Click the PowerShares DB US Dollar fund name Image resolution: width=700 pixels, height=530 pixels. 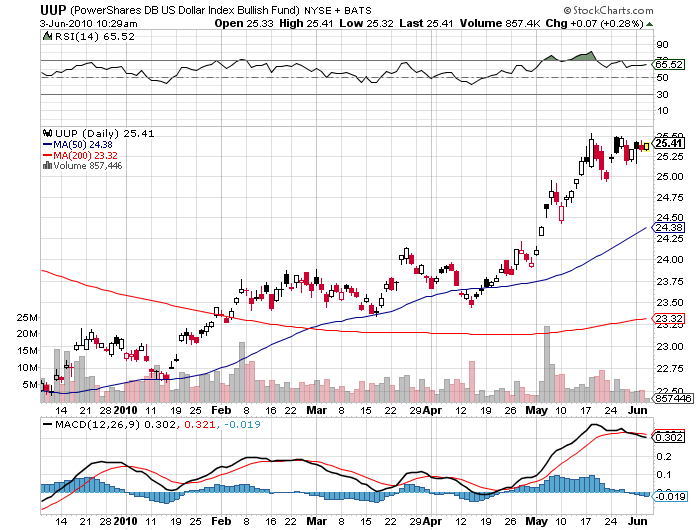tap(185, 10)
